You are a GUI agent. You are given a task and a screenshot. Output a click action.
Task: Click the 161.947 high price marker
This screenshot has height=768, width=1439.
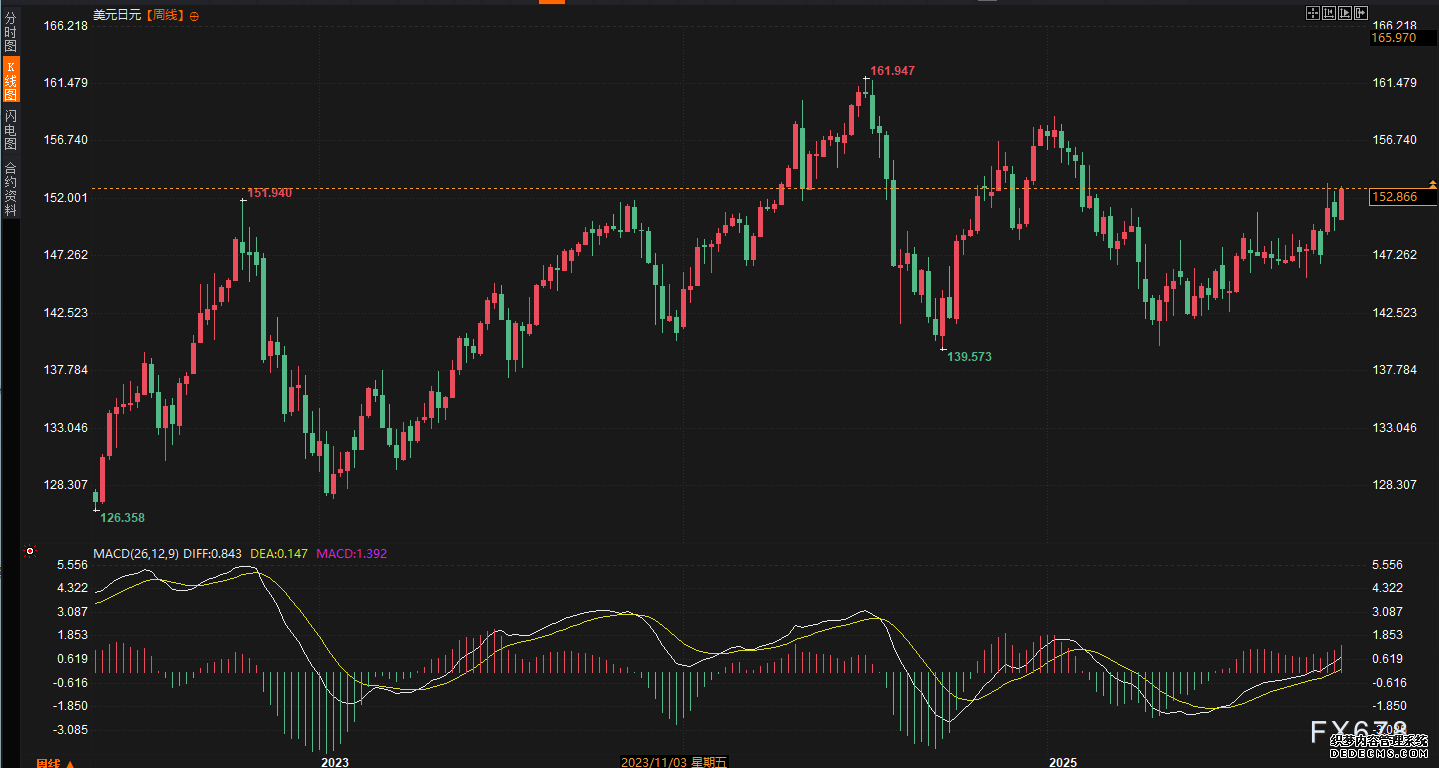(x=892, y=71)
